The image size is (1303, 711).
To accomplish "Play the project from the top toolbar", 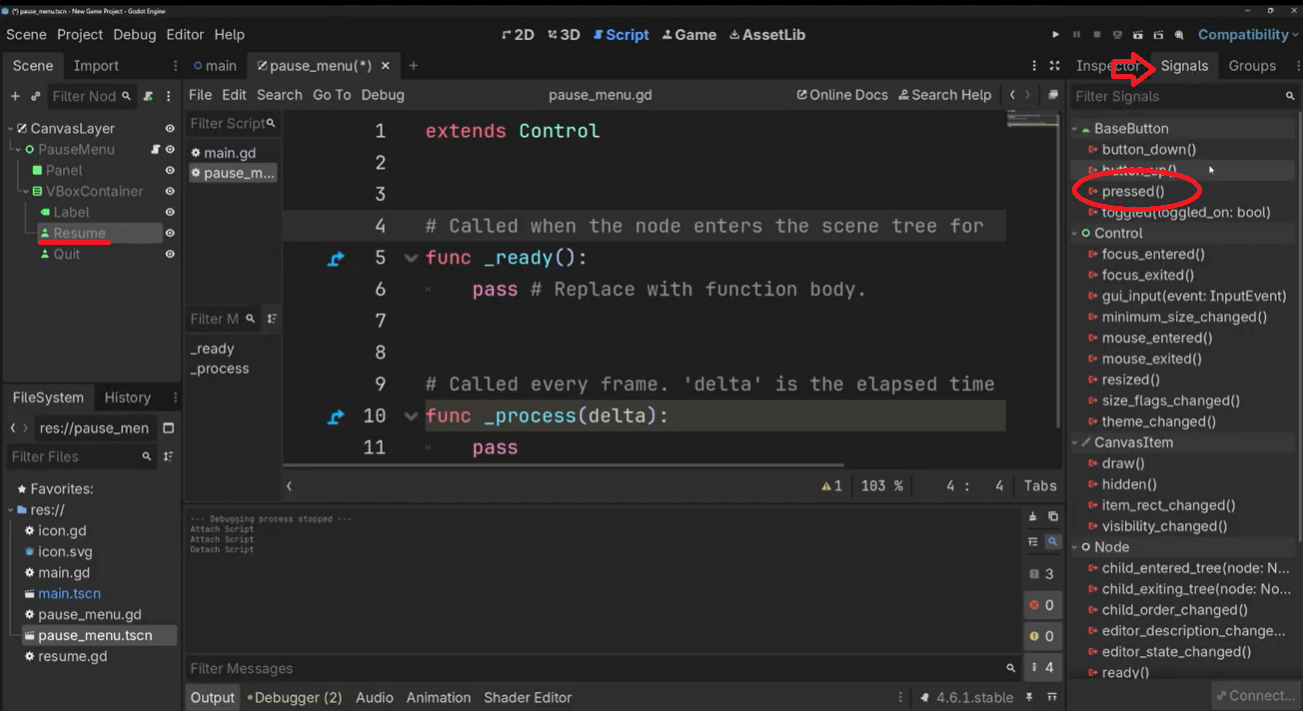I will 1055,34.
